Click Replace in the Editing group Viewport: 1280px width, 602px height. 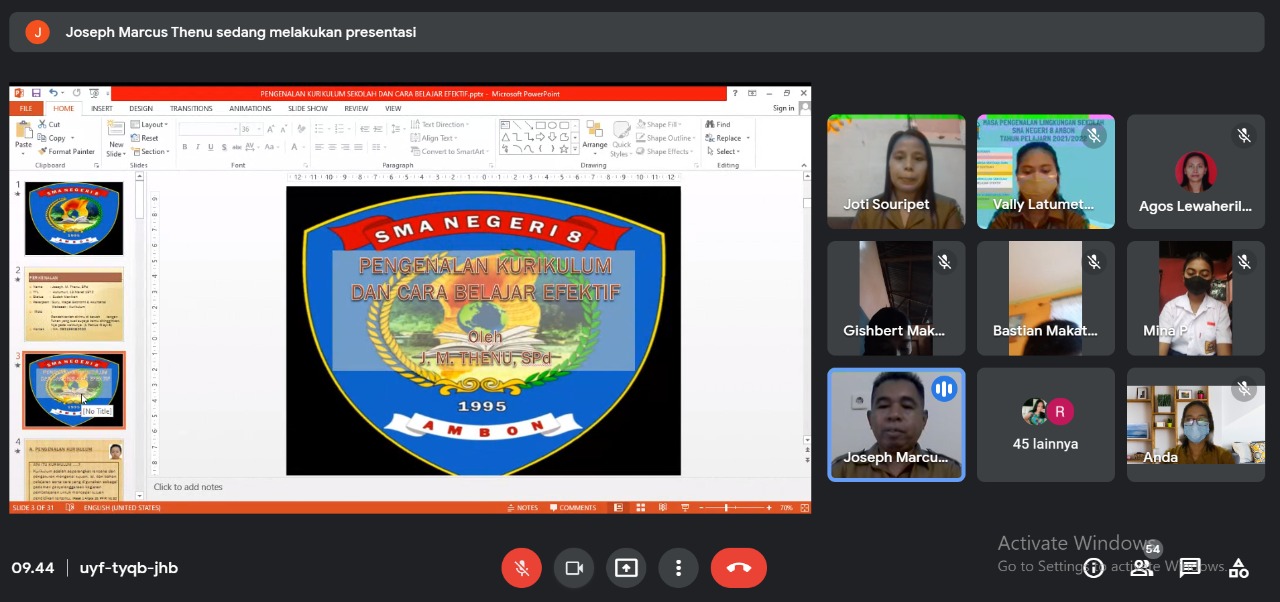(x=727, y=138)
